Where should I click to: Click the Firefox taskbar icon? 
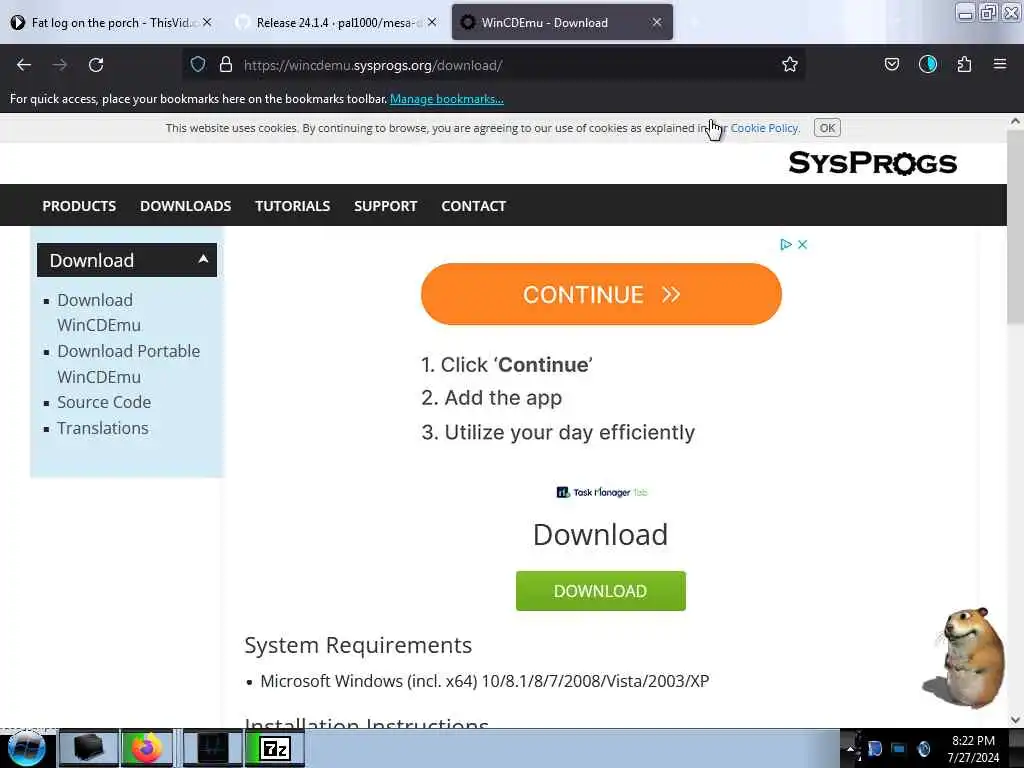147,748
